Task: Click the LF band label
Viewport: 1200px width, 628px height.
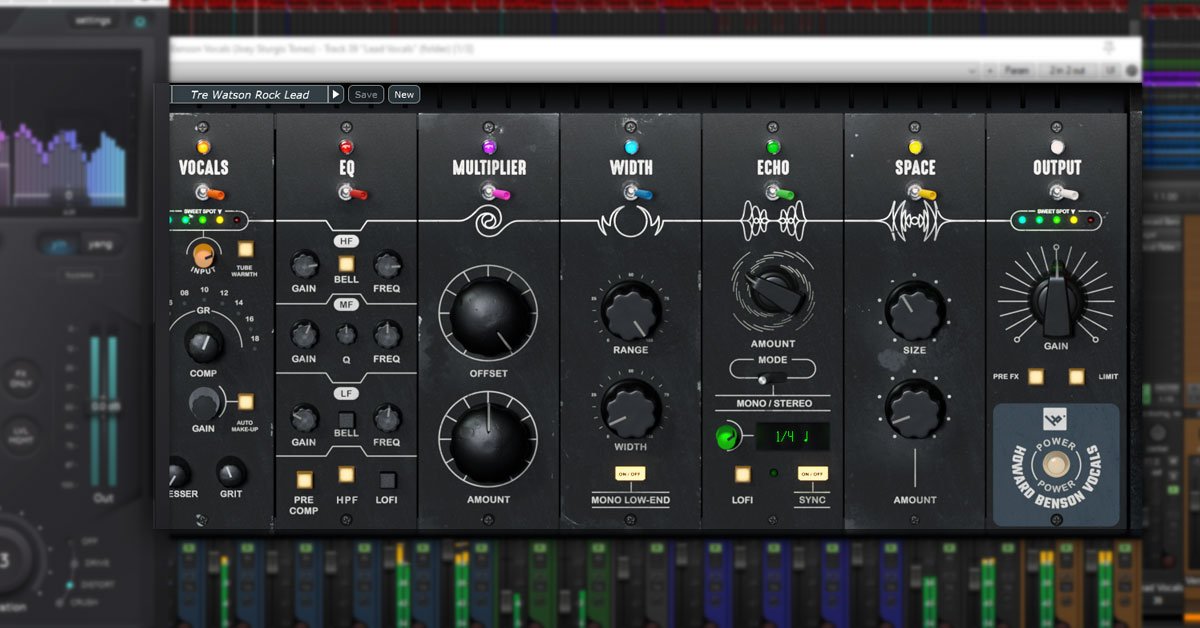Action: [x=346, y=394]
